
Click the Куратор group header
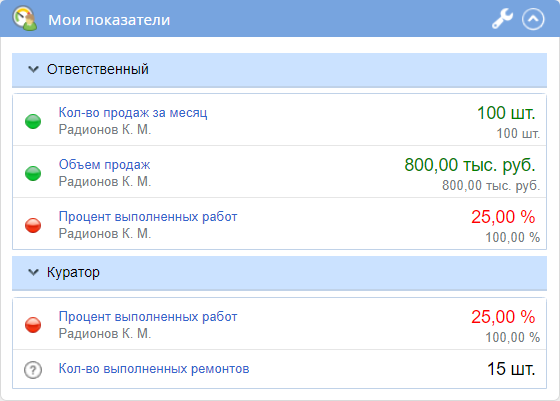[x=279, y=273]
